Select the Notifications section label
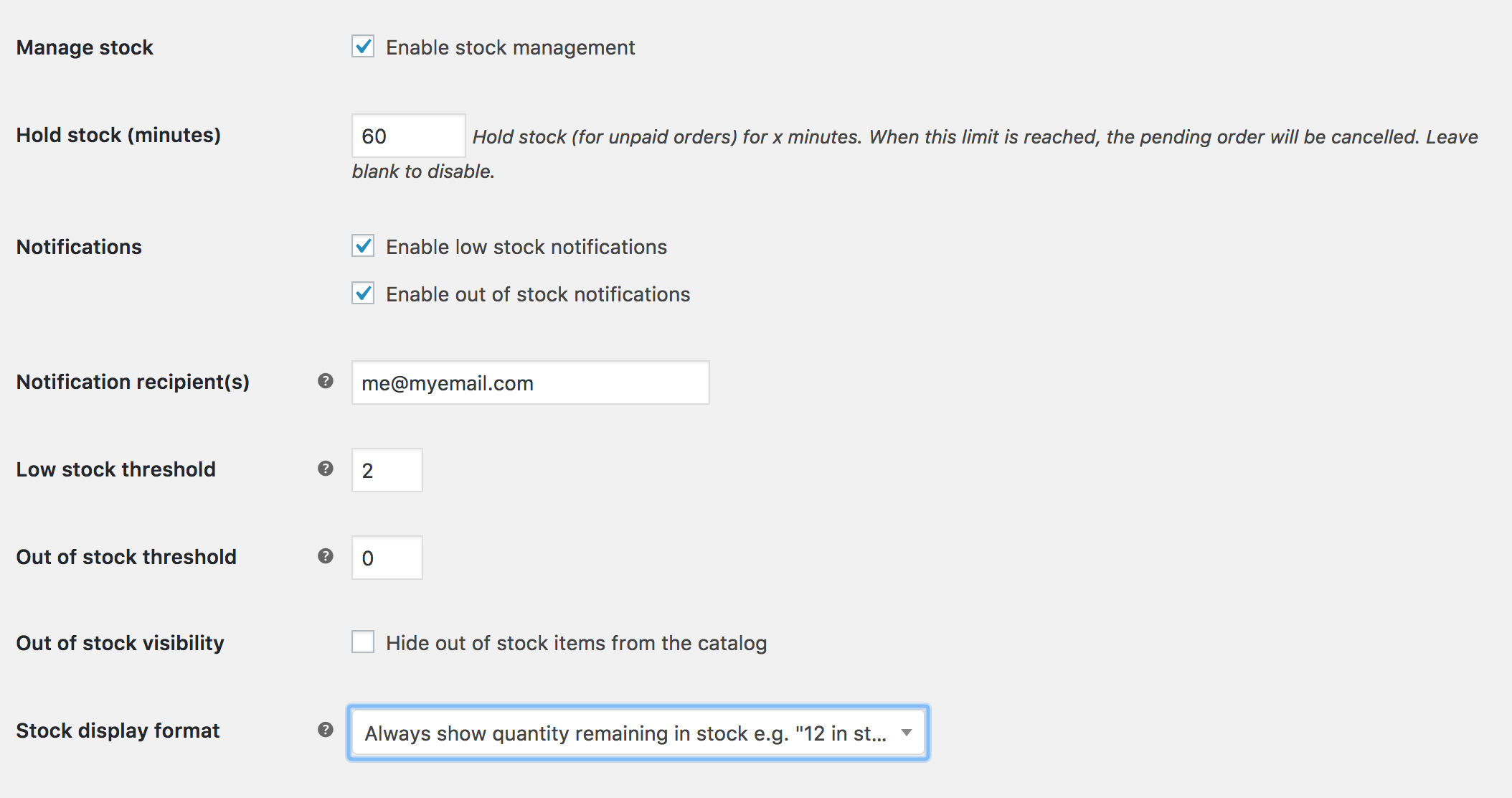 pos(79,248)
